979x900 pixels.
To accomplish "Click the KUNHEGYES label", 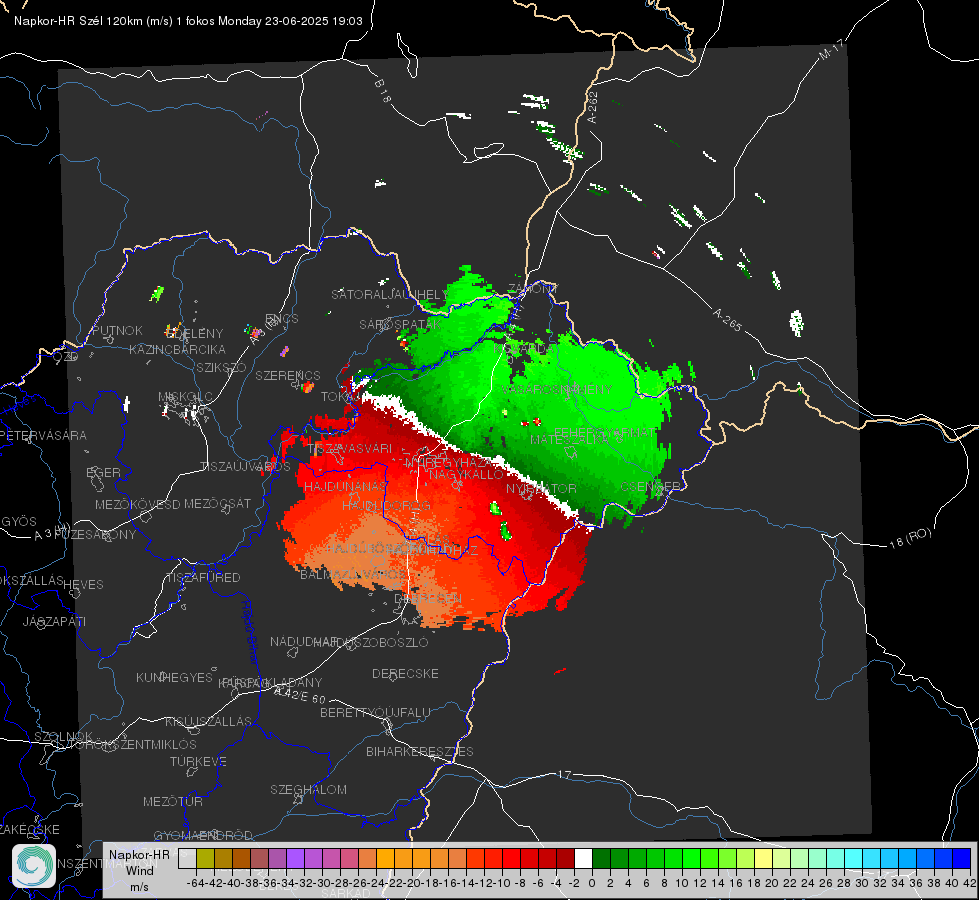I will tap(175, 677).
